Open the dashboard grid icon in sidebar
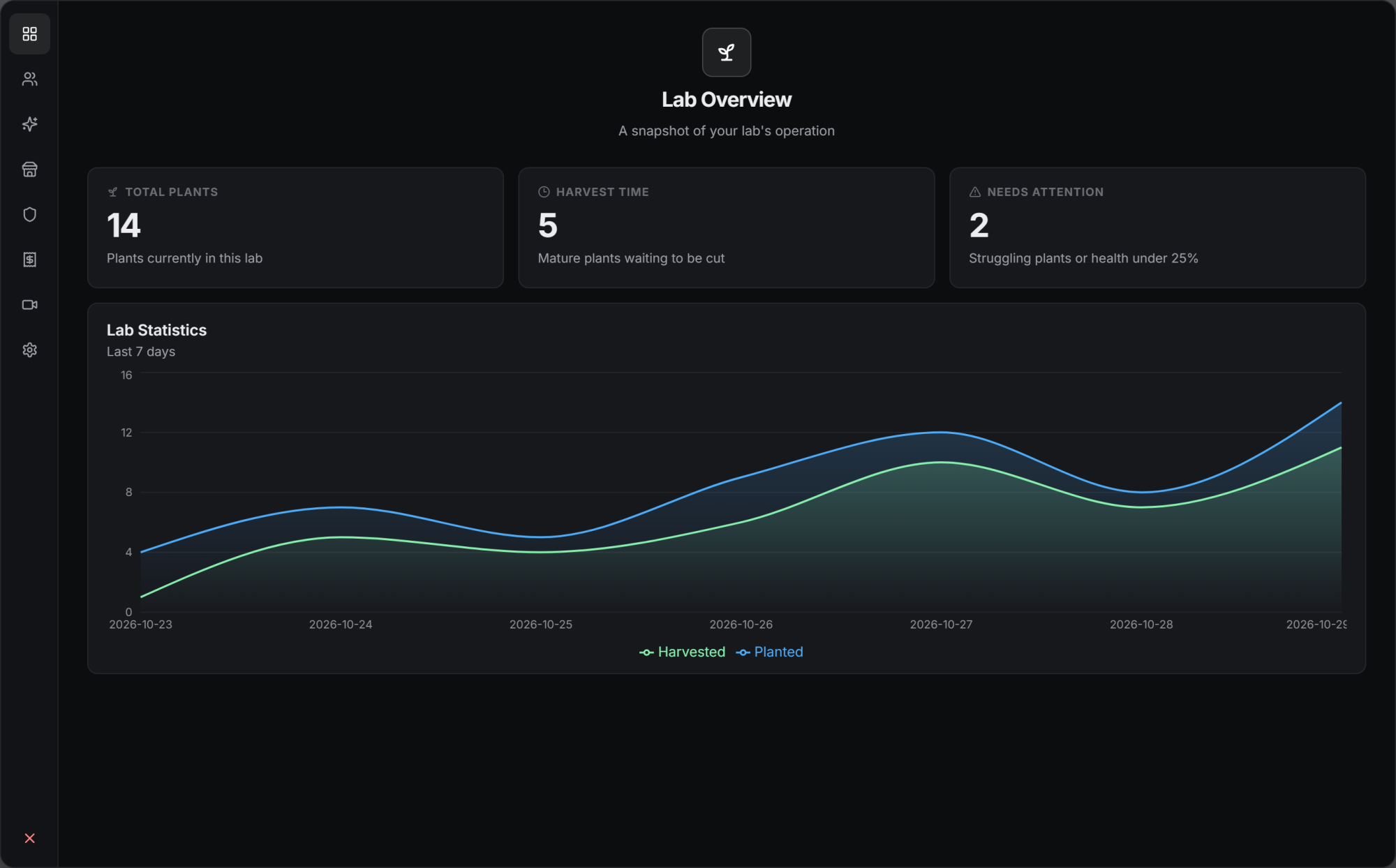1396x868 pixels. tap(29, 33)
